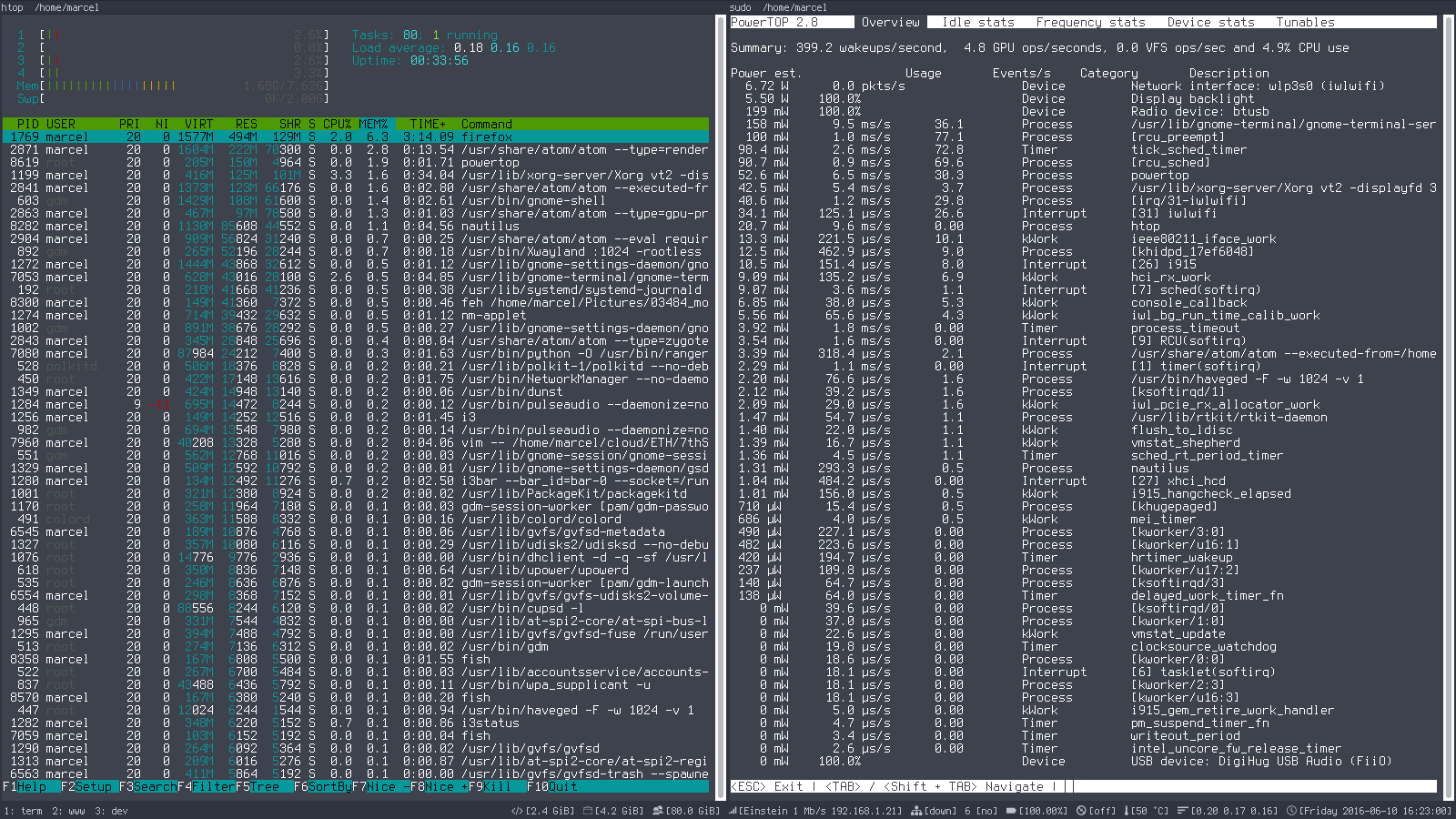Sort htop by PID column header

[28, 124]
